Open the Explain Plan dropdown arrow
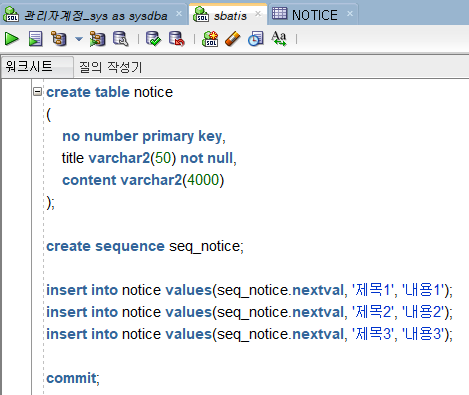The height and width of the screenshot is (395, 469). (x=79, y=39)
